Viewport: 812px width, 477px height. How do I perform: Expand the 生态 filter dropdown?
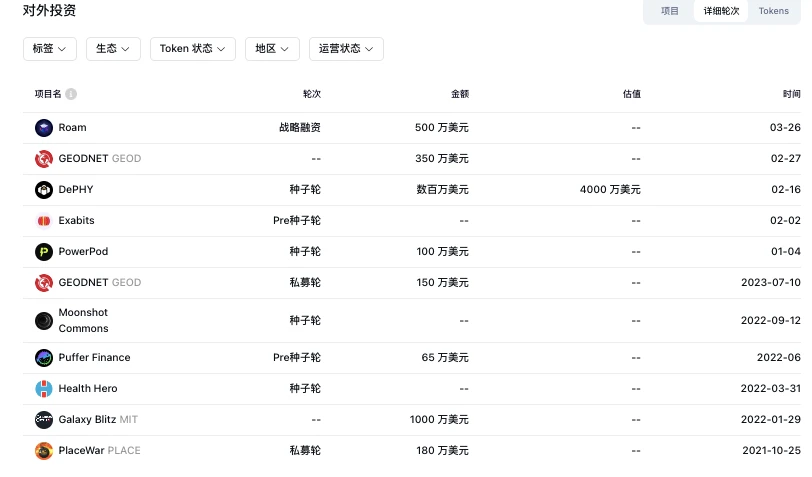pos(113,49)
